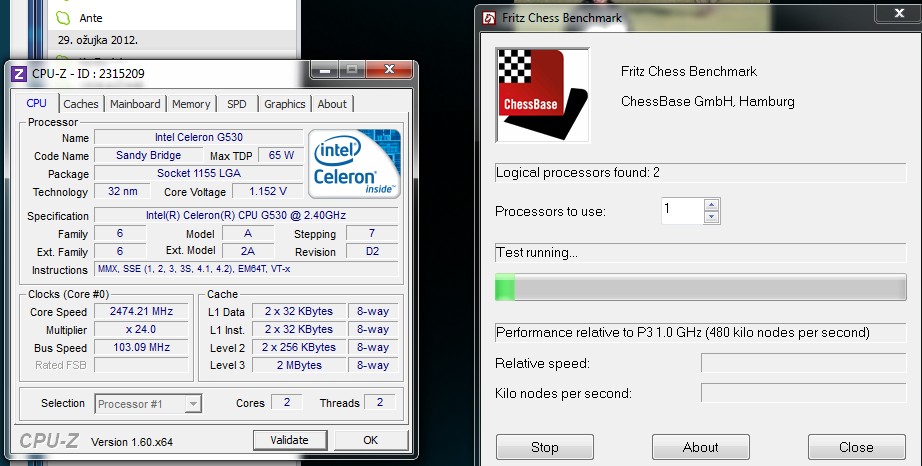
Task: Click the Processors to use input field
Action: [682, 211]
